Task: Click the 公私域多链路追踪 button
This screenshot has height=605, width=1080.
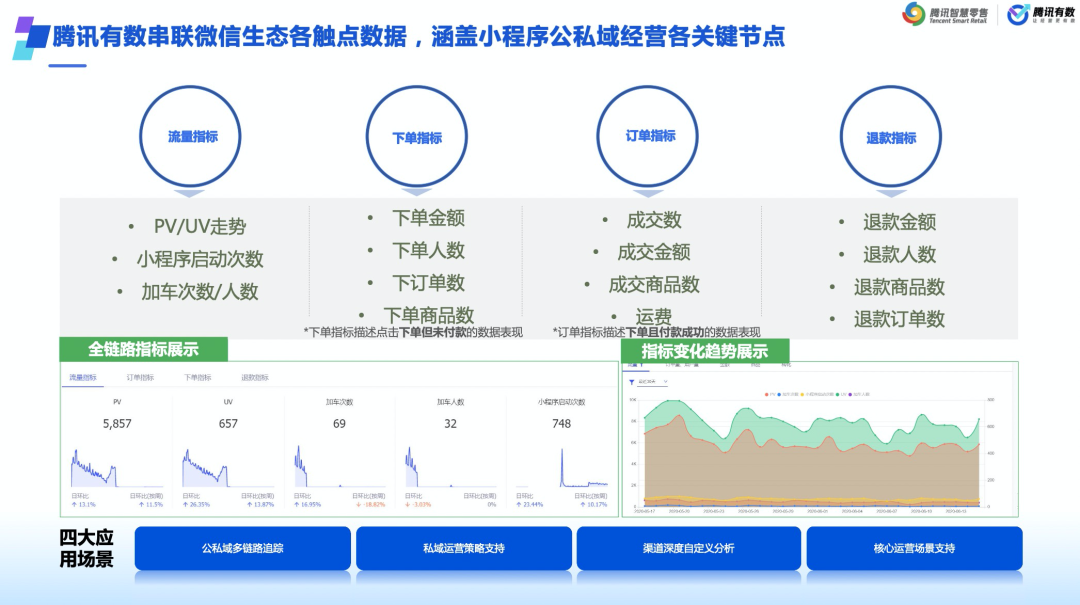Action: coord(242,548)
